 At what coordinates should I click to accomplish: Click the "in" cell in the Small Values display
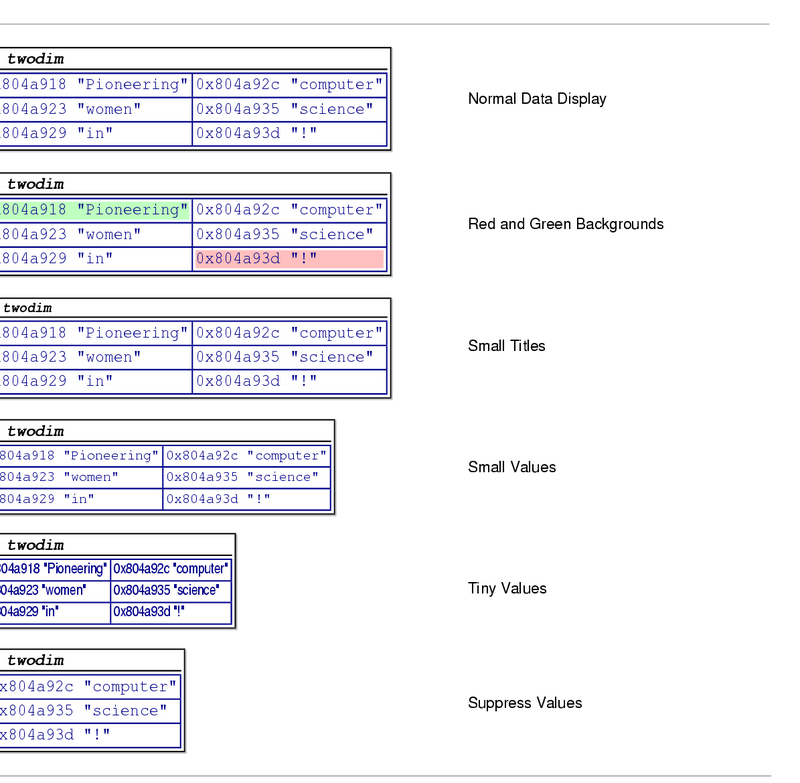click(x=81, y=499)
